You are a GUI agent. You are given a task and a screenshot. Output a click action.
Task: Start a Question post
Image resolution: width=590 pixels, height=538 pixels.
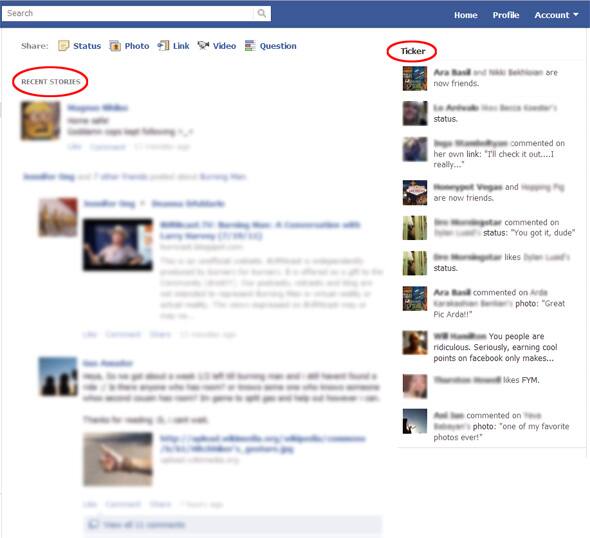[270, 46]
